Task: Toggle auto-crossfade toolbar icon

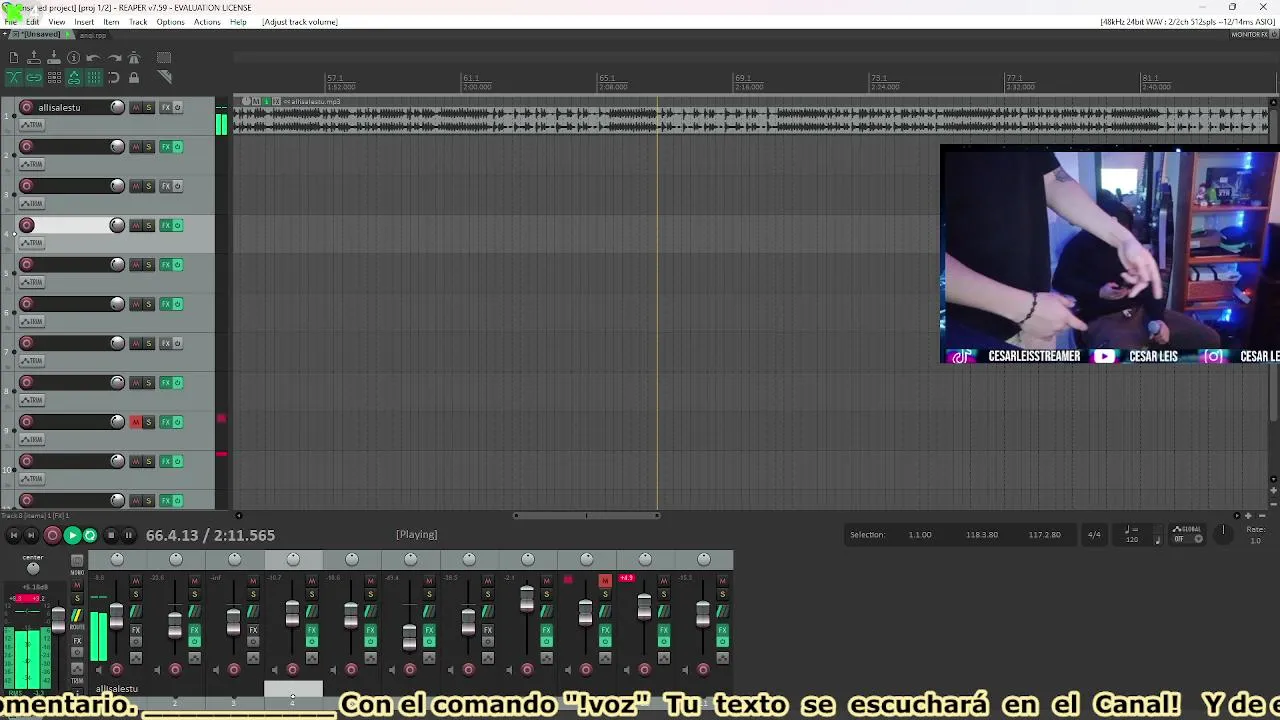Action: click(x=14, y=77)
